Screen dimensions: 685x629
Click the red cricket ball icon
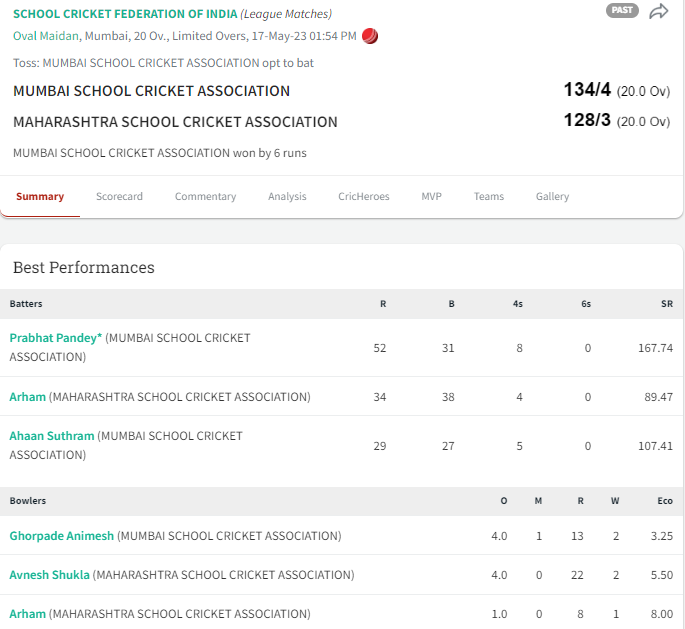(x=370, y=36)
